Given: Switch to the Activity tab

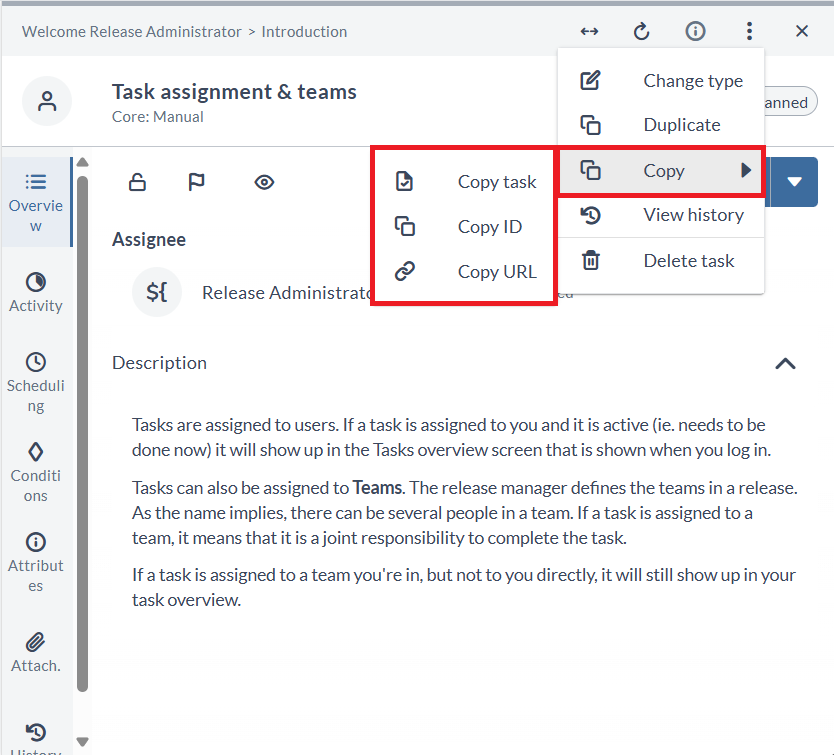Looking at the screenshot, I should pyautogui.click(x=36, y=292).
